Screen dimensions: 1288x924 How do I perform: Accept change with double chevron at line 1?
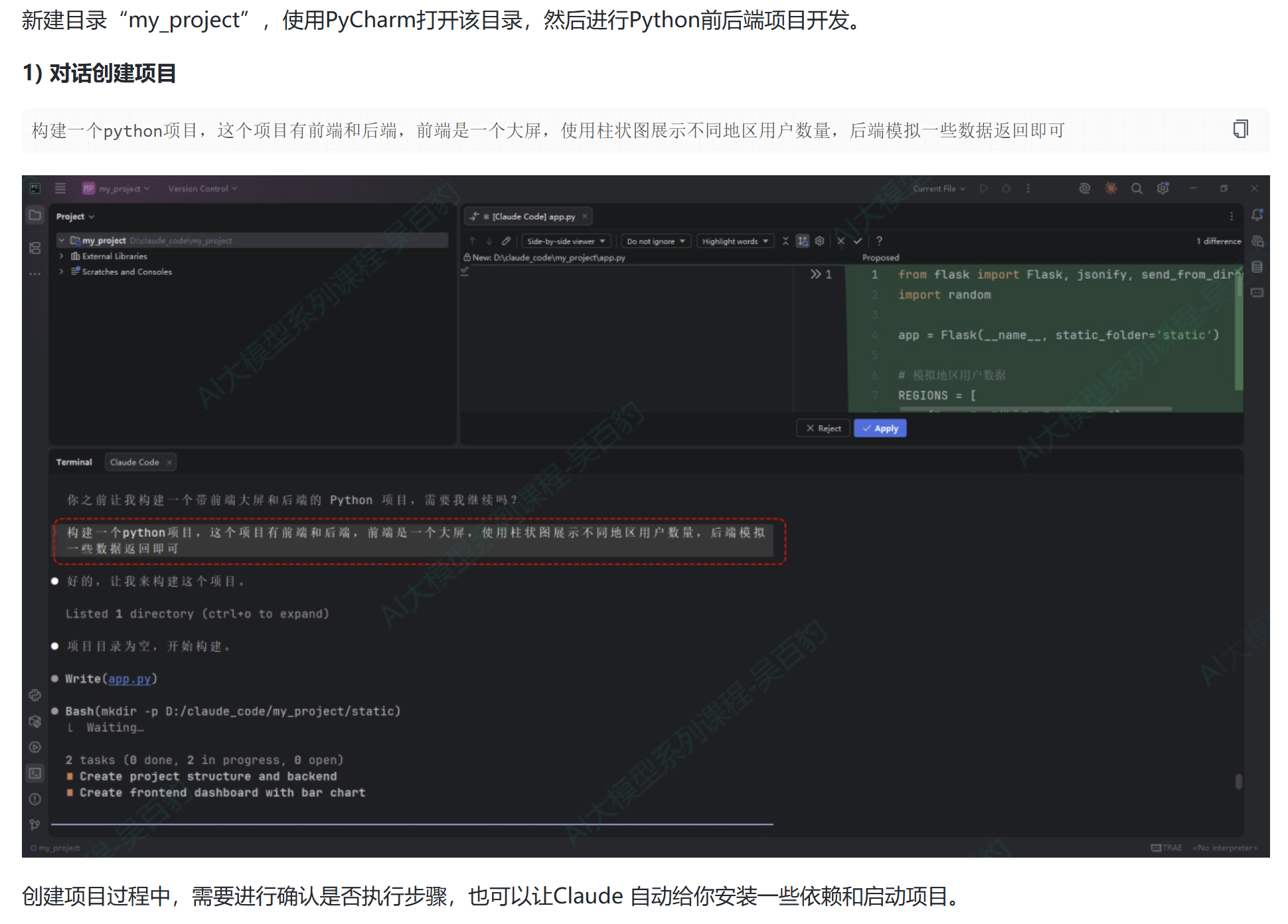[x=815, y=274]
